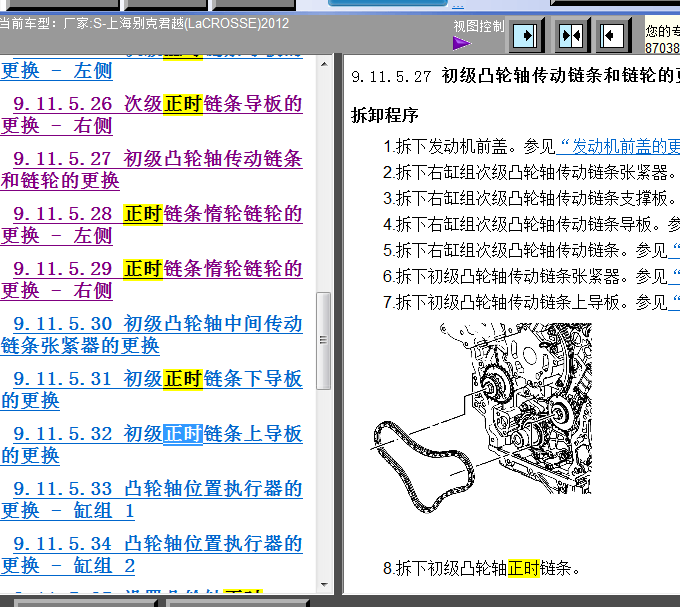This screenshot has width=680, height=607.
Task: Open section 9.11.5.26 次级正时链条导板的更换 右侧
Action: pos(157,114)
